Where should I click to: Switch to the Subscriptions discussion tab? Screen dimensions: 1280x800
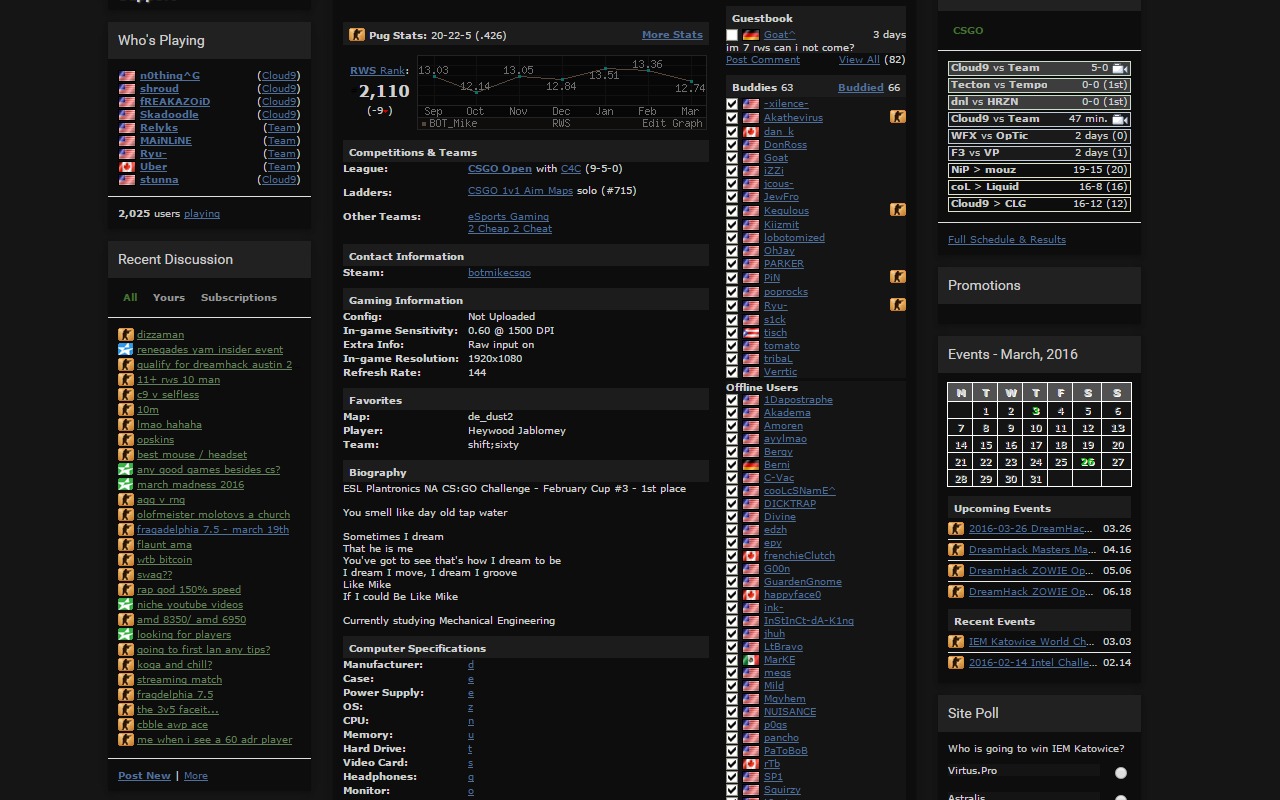pos(239,298)
